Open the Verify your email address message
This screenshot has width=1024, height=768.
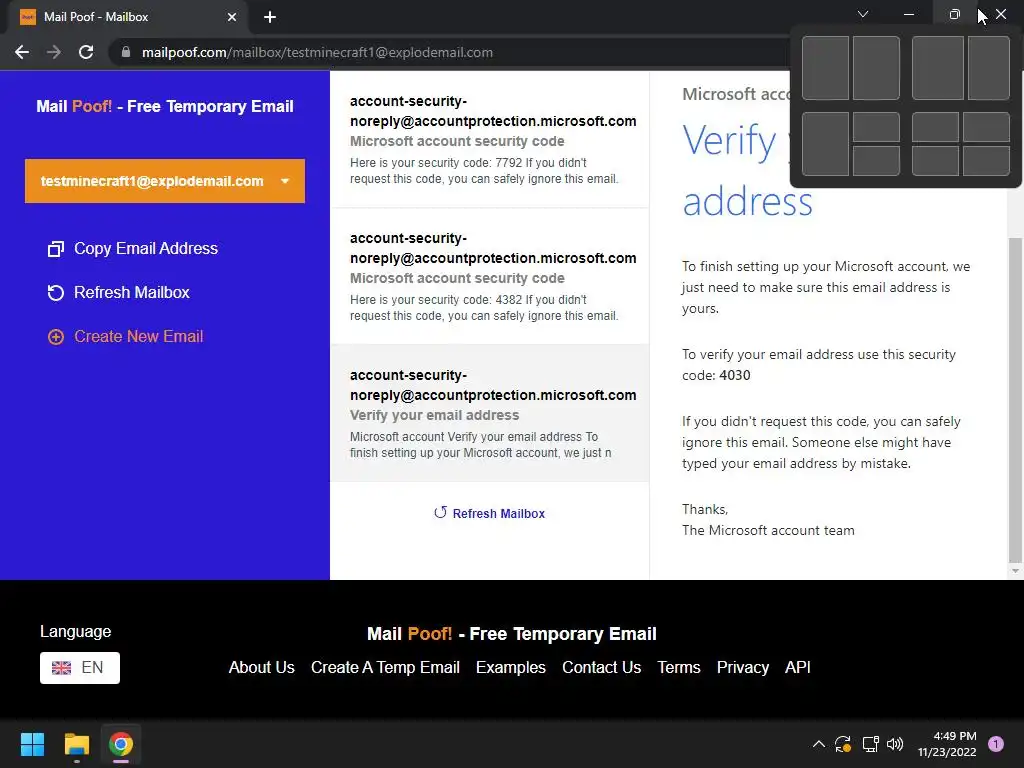click(x=489, y=413)
